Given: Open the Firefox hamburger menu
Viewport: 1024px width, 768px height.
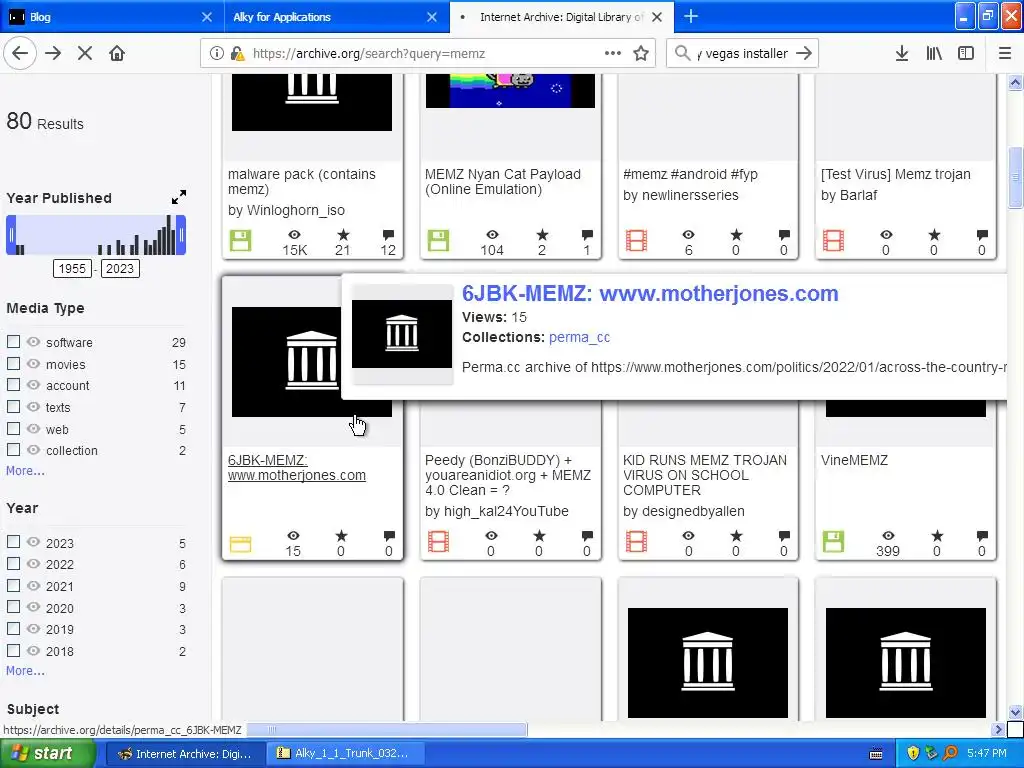Looking at the screenshot, I should tap(1005, 54).
